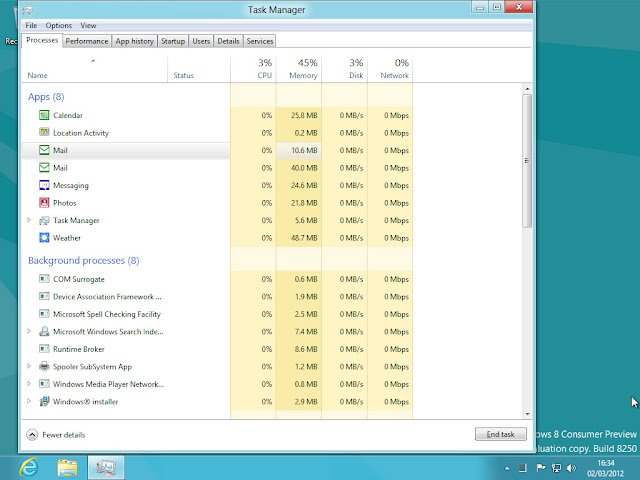Viewport: 640px width, 480px height.
Task: Click the Device Association Framework icon
Action: (x=44, y=296)
